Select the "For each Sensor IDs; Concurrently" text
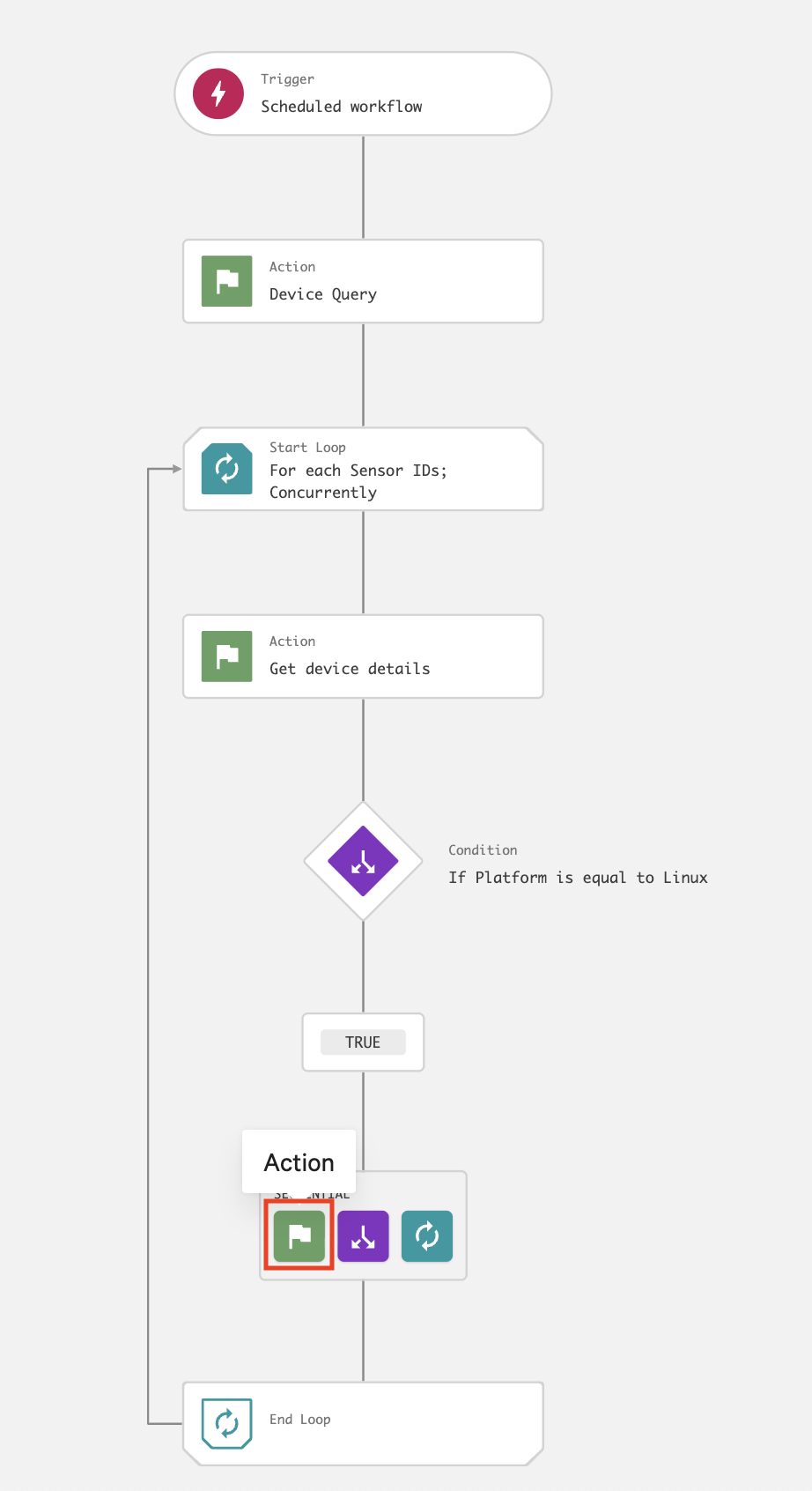This screenshot has width=812, height=1491. (358, 481)
